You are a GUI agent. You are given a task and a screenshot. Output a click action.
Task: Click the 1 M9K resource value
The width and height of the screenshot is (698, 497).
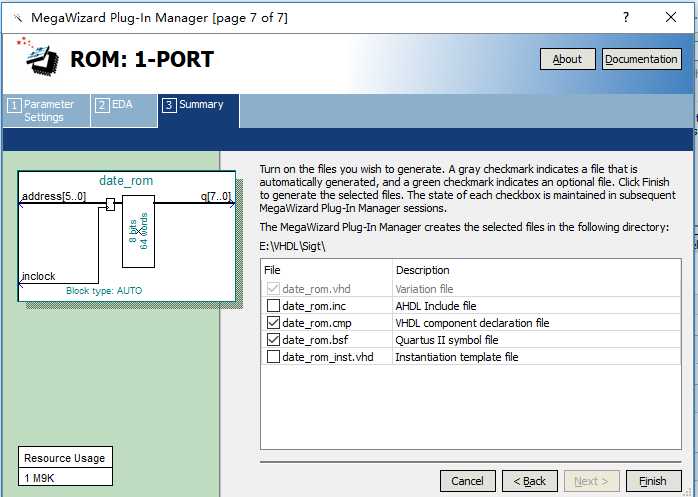[x=39, y=478]
